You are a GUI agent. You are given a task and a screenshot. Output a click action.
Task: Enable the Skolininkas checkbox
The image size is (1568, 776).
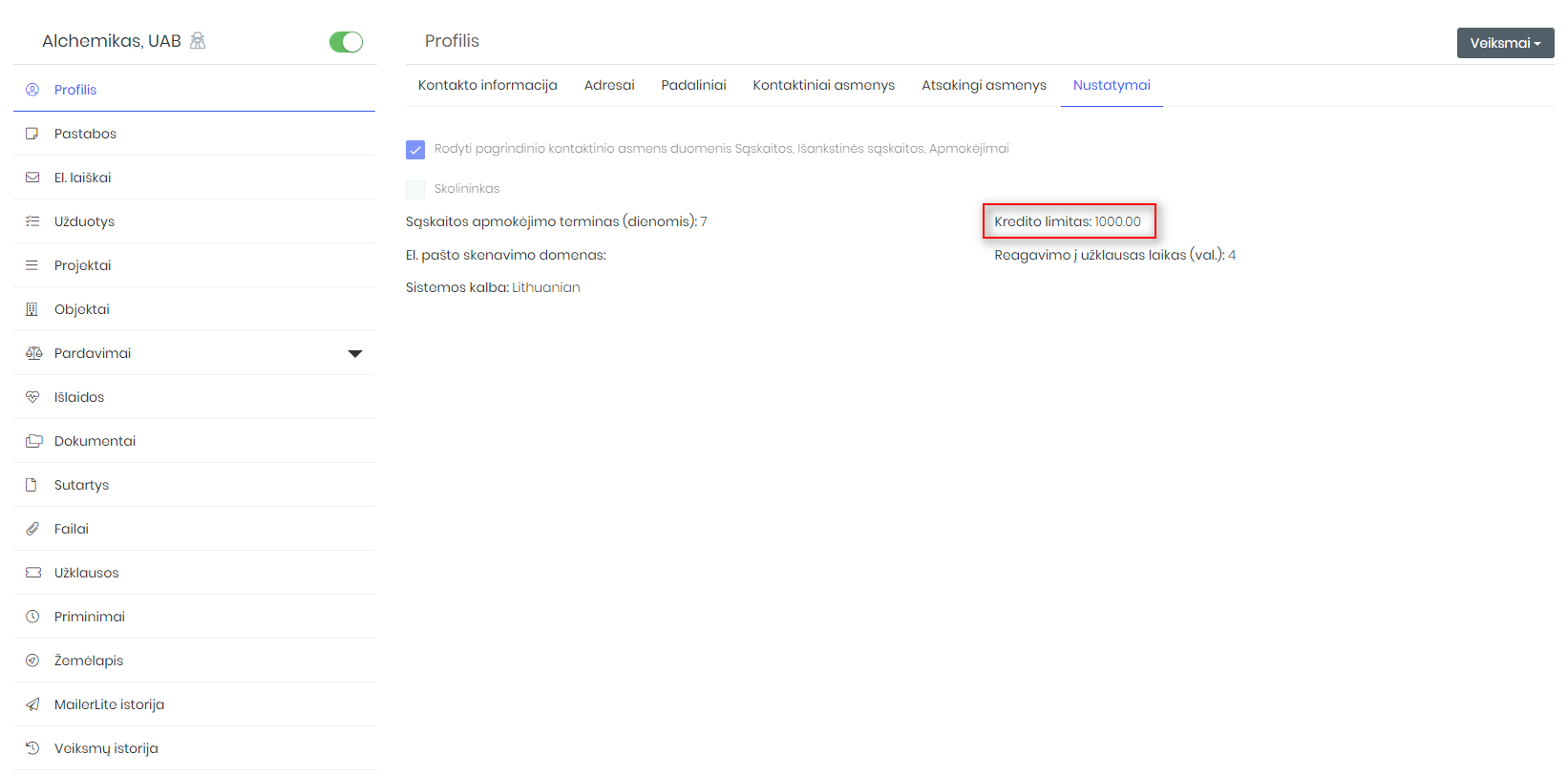tap(415, 189)
